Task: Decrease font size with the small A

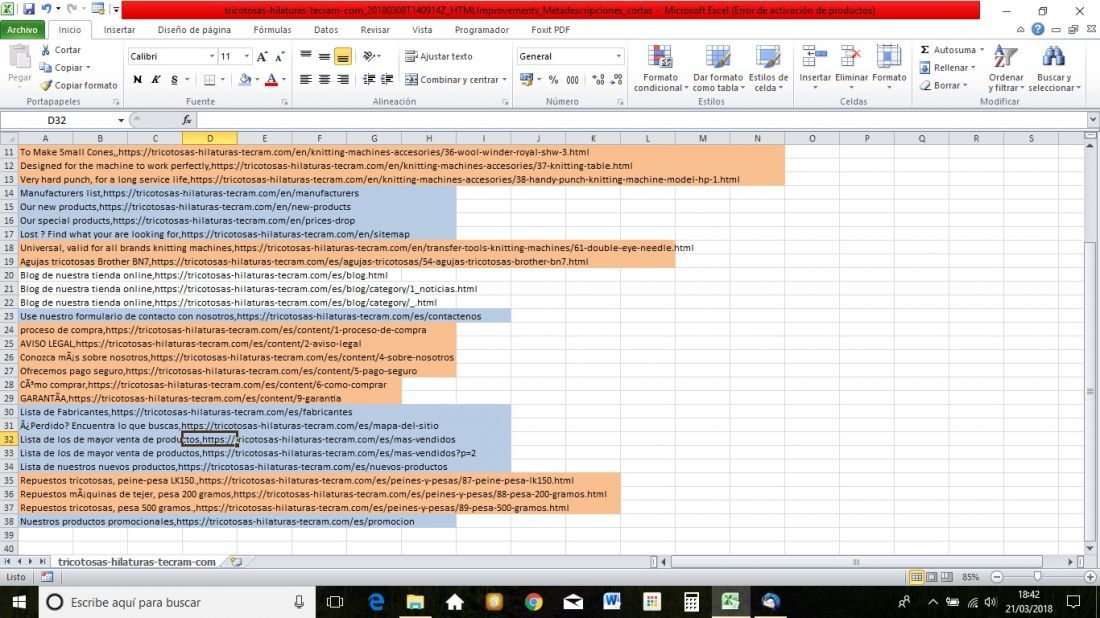Action: click(279, 56)
